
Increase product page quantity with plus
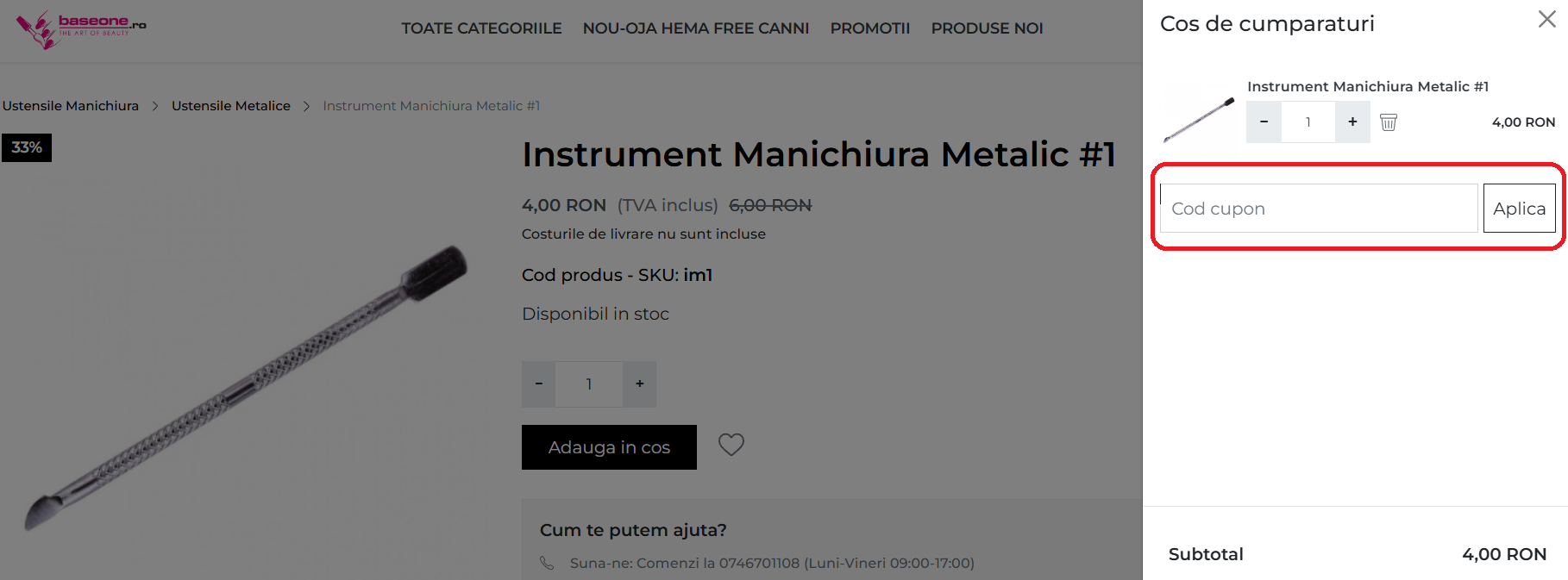tap(639, 384)
